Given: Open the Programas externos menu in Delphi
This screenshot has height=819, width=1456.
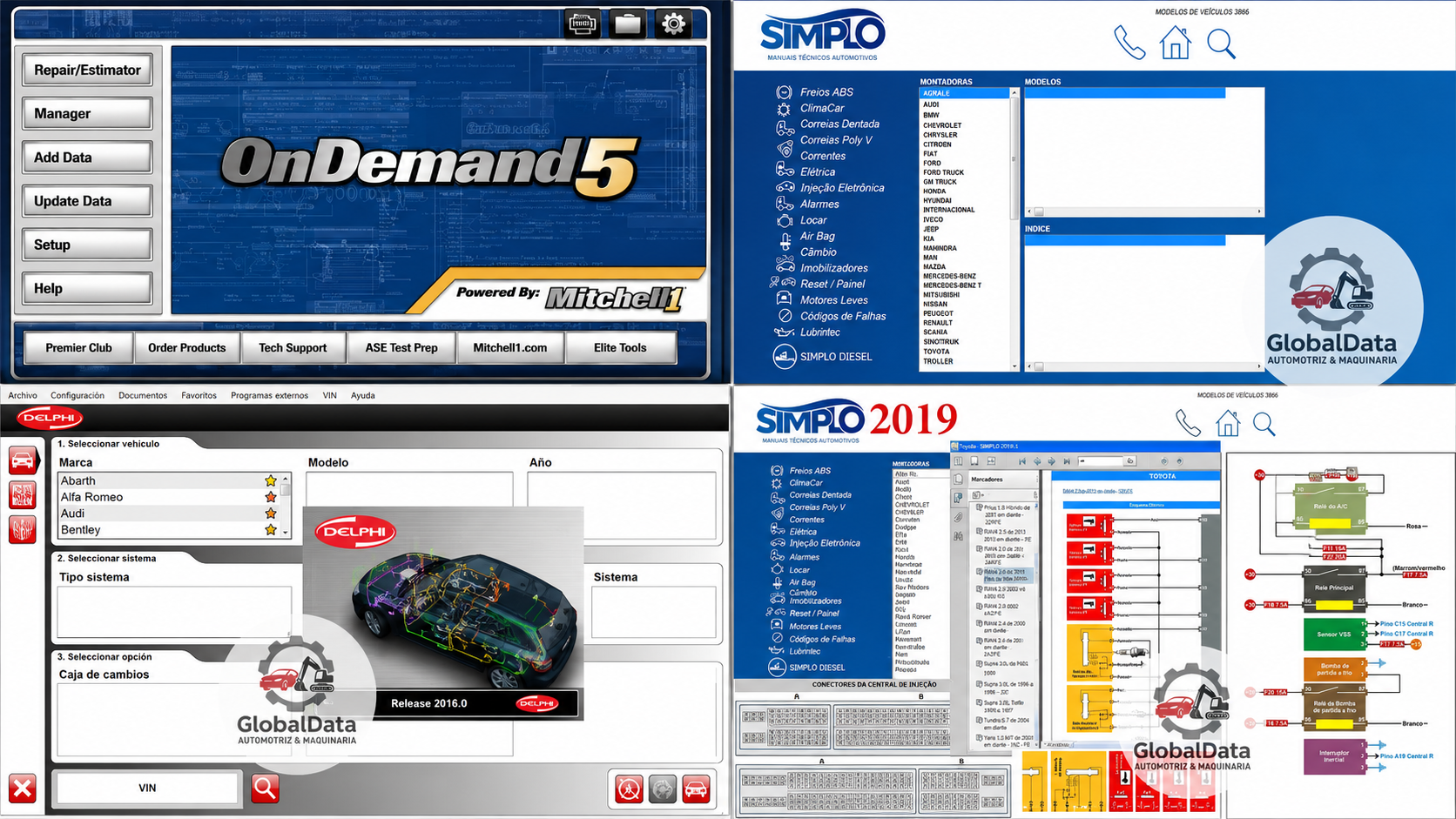Looking at the screenshot, I should coord(269,395).
